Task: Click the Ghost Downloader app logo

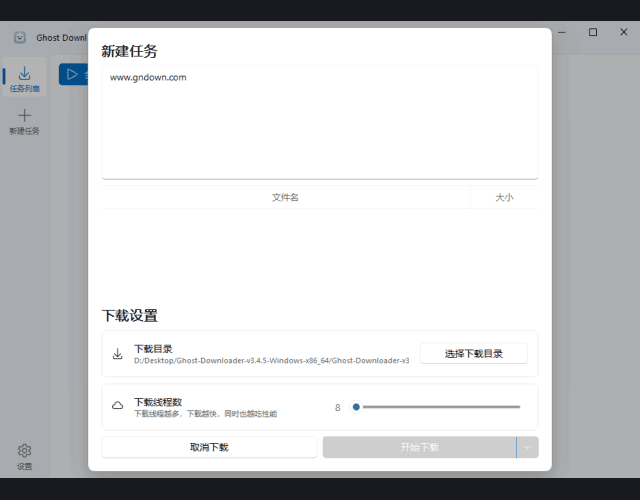Action: (20, 38)
